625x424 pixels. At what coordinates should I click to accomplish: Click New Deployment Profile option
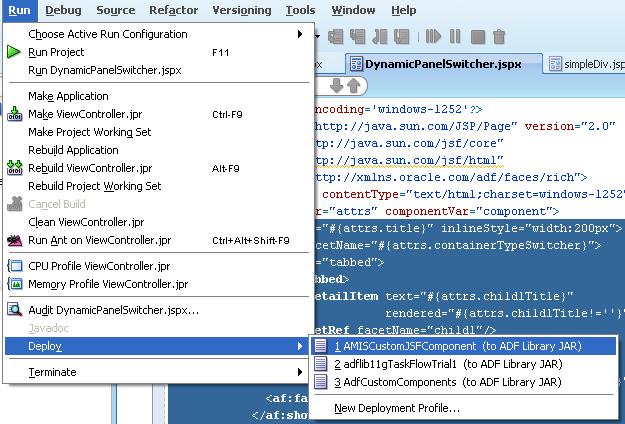coord(396,408)
